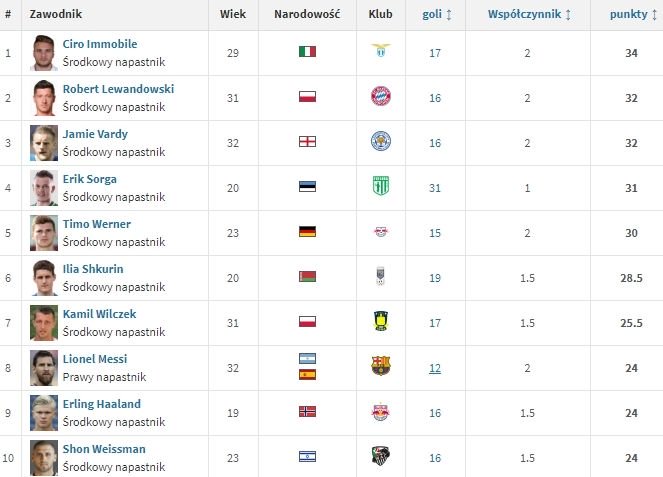Click the Israeli flag for Shon Weissman
Viewport: 663px width, 477px height.
point(307,456)
